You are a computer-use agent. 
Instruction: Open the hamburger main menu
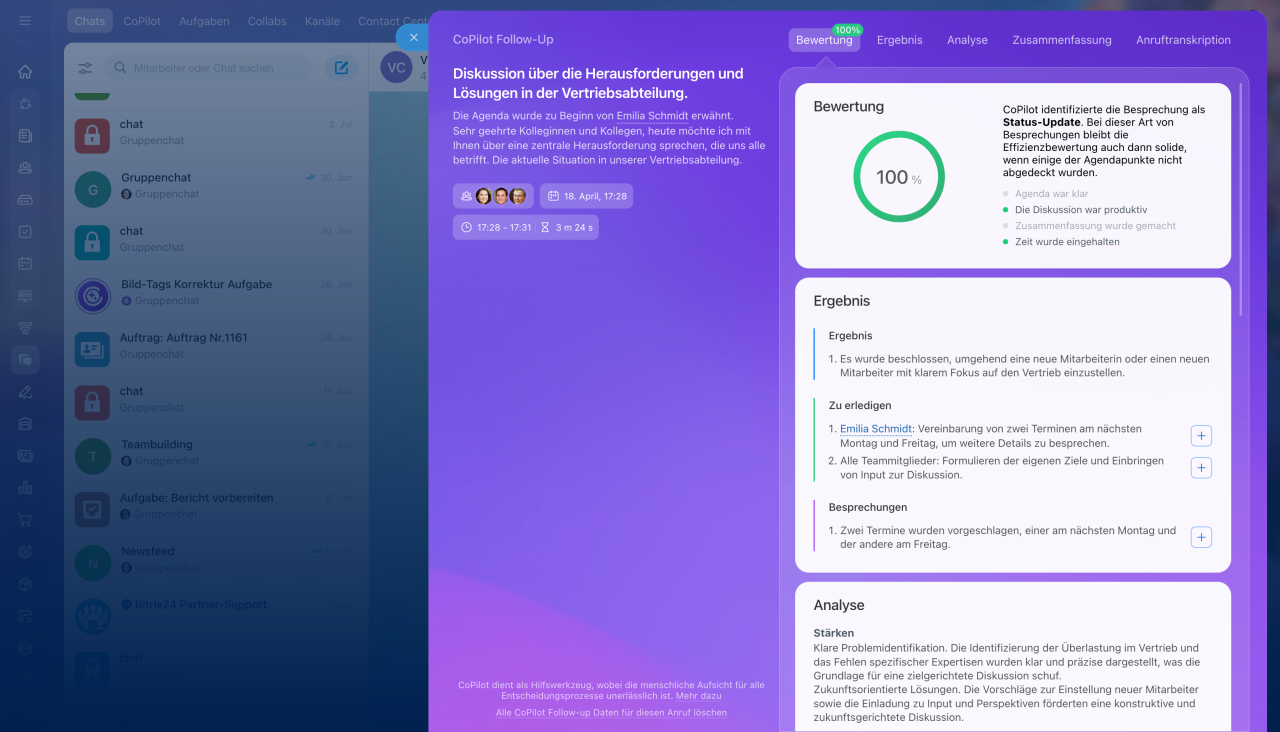tap(25, 21)
